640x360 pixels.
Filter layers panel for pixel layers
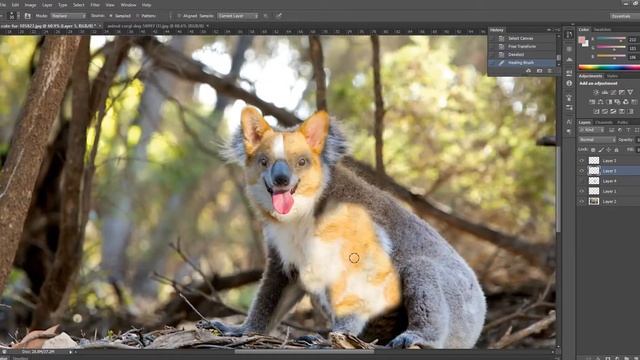click(611, 130)
